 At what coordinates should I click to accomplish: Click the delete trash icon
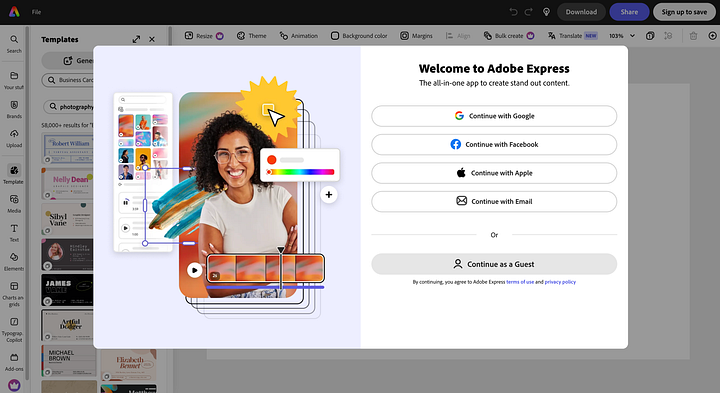[x=693, y=36]
